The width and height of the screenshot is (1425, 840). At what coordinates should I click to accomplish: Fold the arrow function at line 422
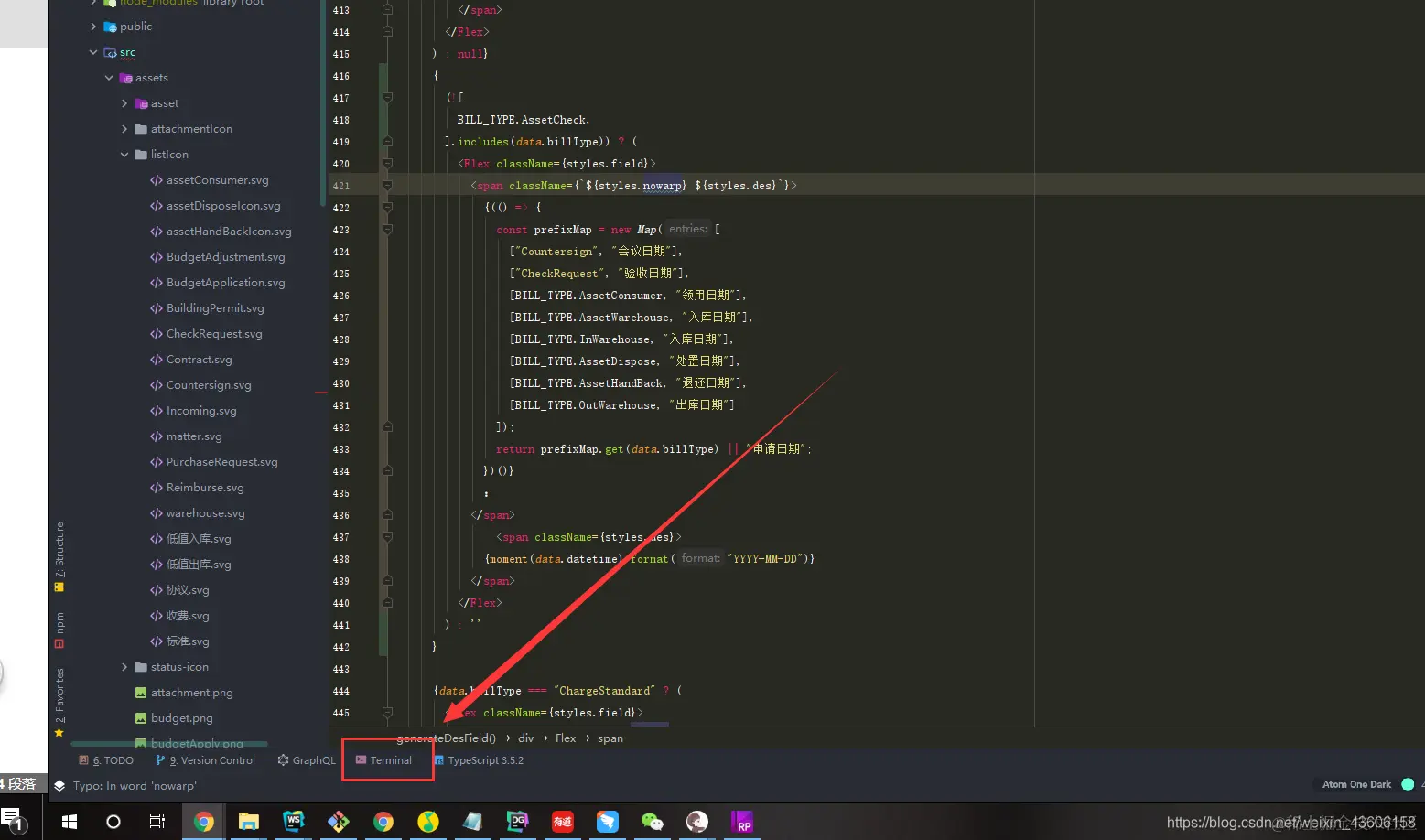387,208
